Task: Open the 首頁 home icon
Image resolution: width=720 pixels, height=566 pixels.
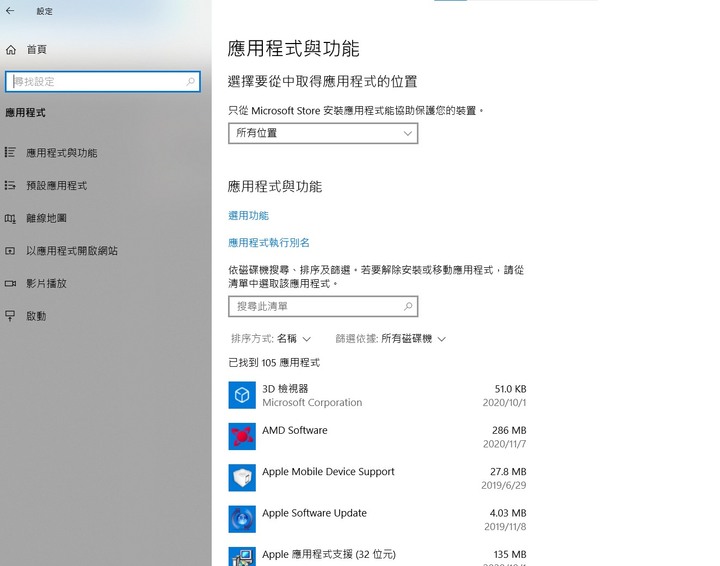Action: 11,50
